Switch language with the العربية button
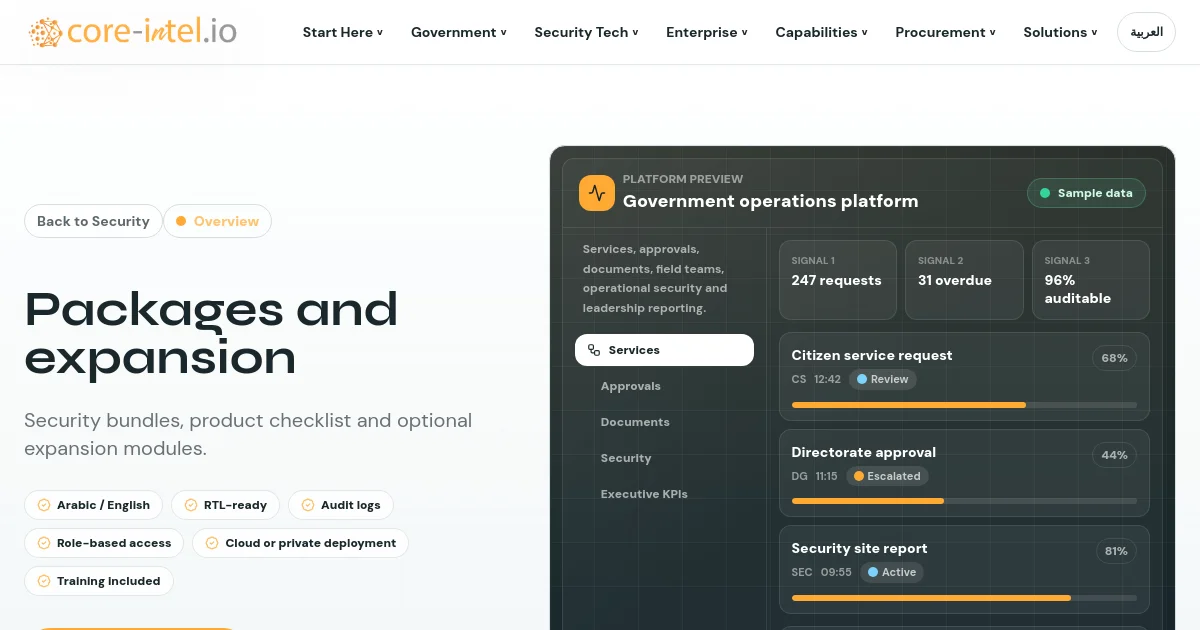Image resolution: width=1200 pixels, height=630 pixels. coord(1146,32)
